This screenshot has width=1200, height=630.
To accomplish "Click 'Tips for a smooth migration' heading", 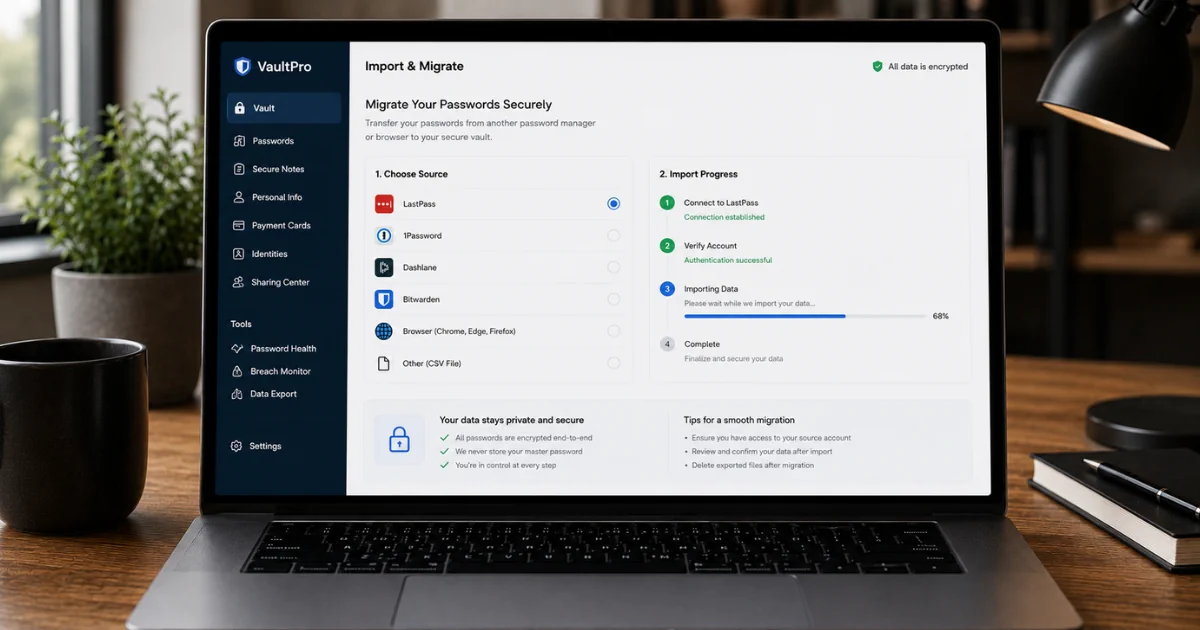I will pyautogui.click(x=740, y=420).
